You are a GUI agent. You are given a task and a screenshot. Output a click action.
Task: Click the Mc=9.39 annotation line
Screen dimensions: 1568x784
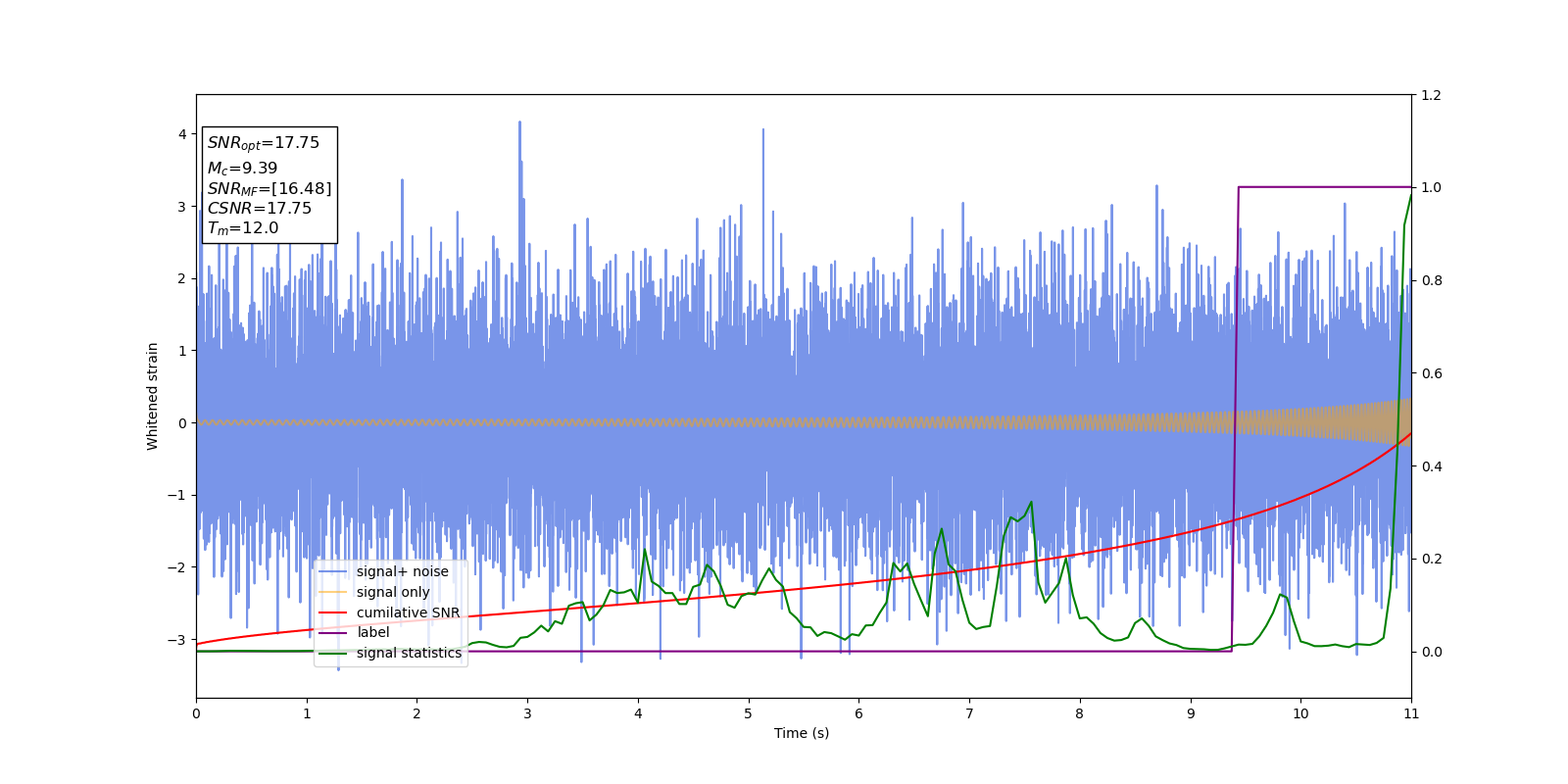242,169
